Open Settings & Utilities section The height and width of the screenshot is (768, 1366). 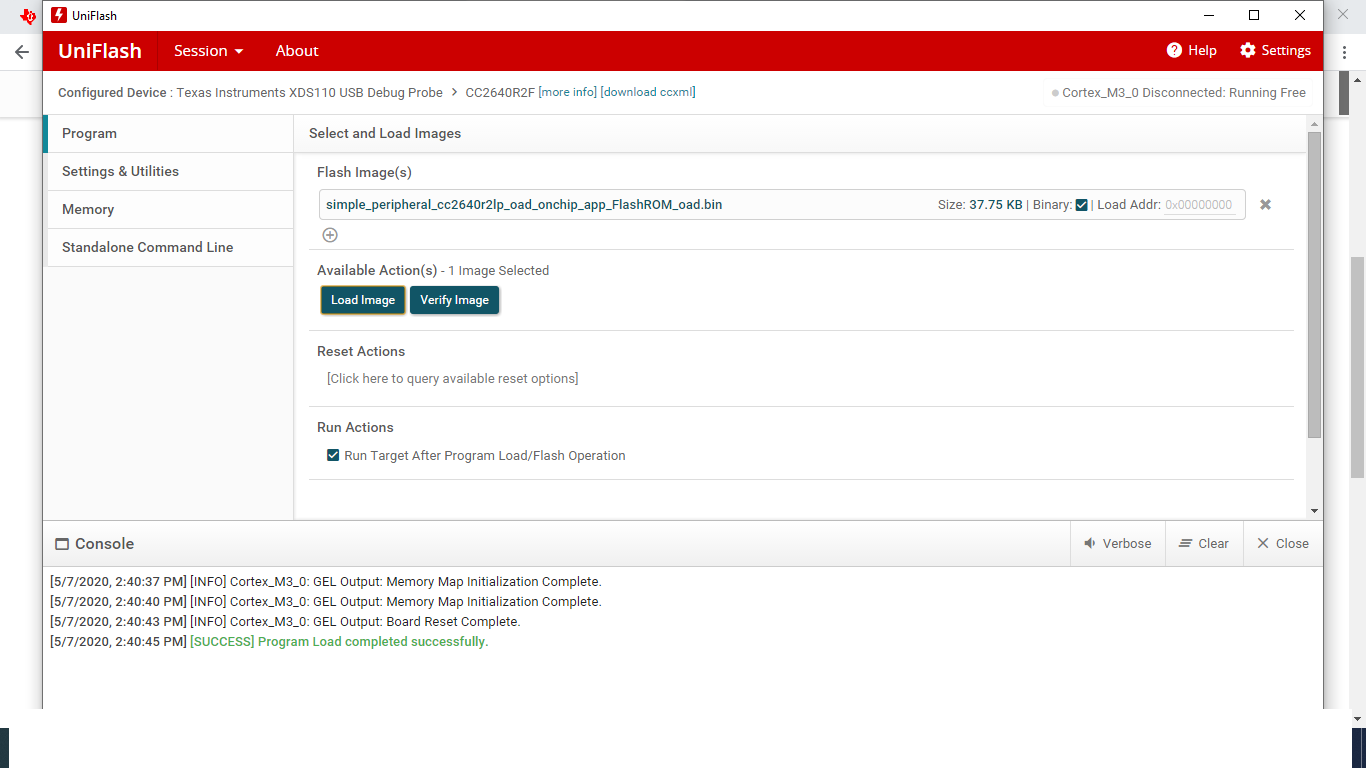tap(170, 171)
